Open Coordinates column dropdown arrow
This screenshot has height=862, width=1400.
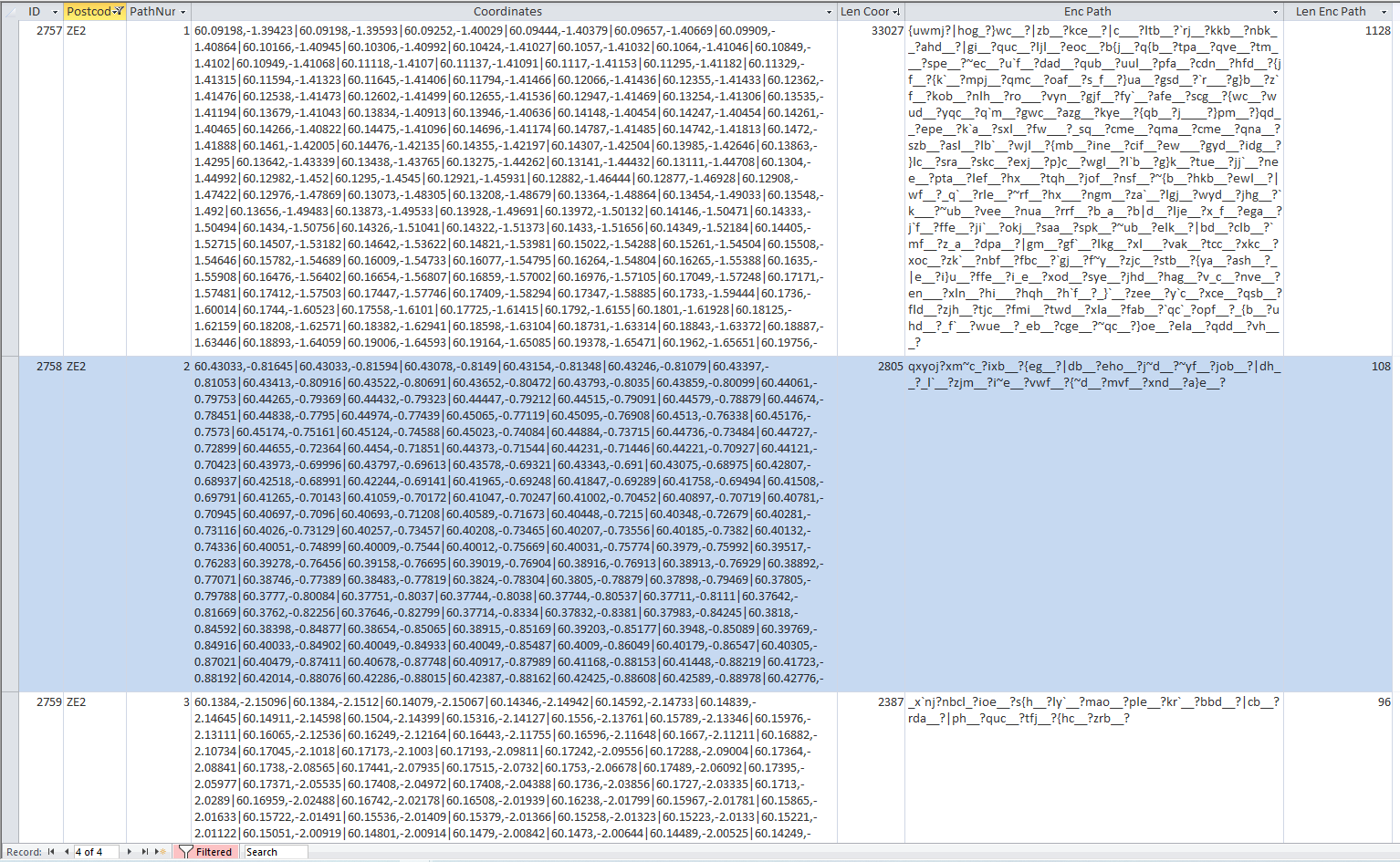pos(829,12)
